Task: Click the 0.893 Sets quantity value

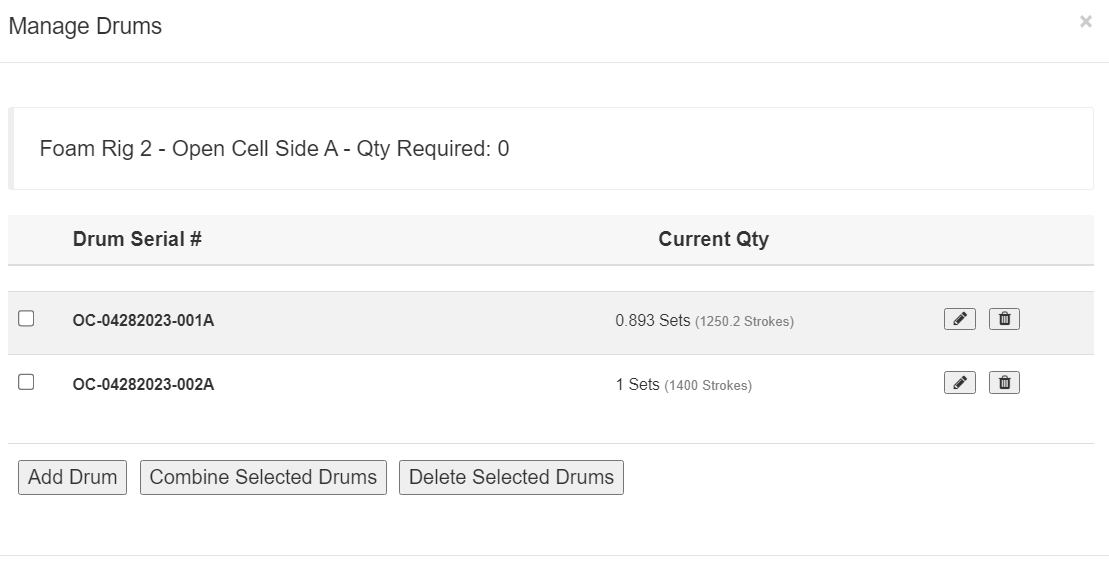Action: click(653, 321)
